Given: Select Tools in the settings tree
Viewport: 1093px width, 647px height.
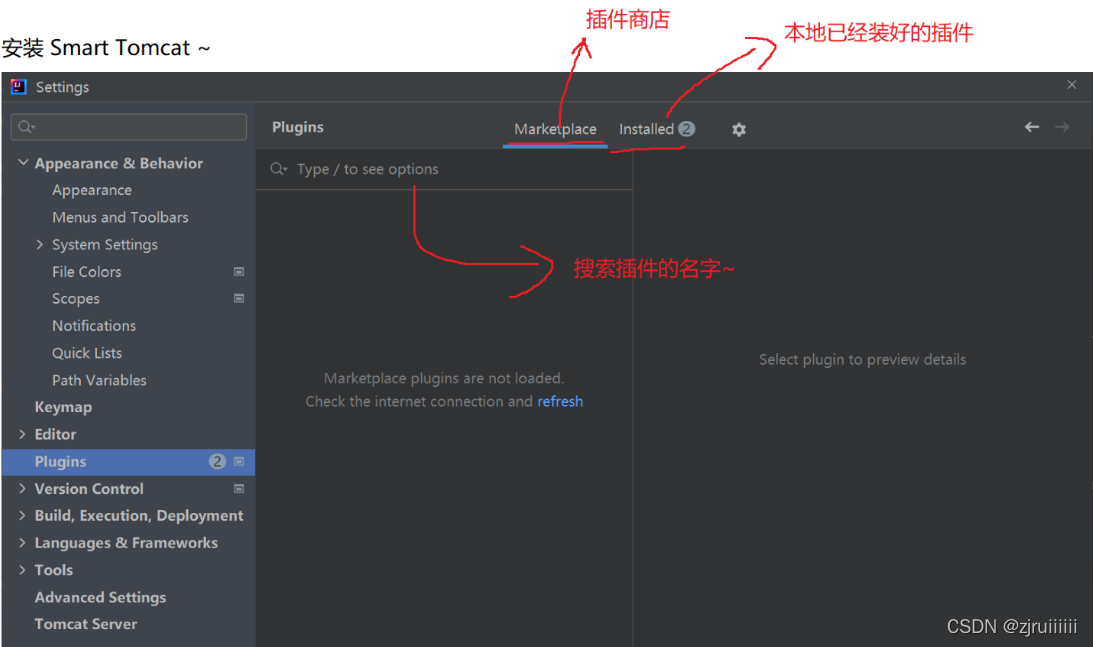Looking at the screenshot, I should tap(54, 570).
